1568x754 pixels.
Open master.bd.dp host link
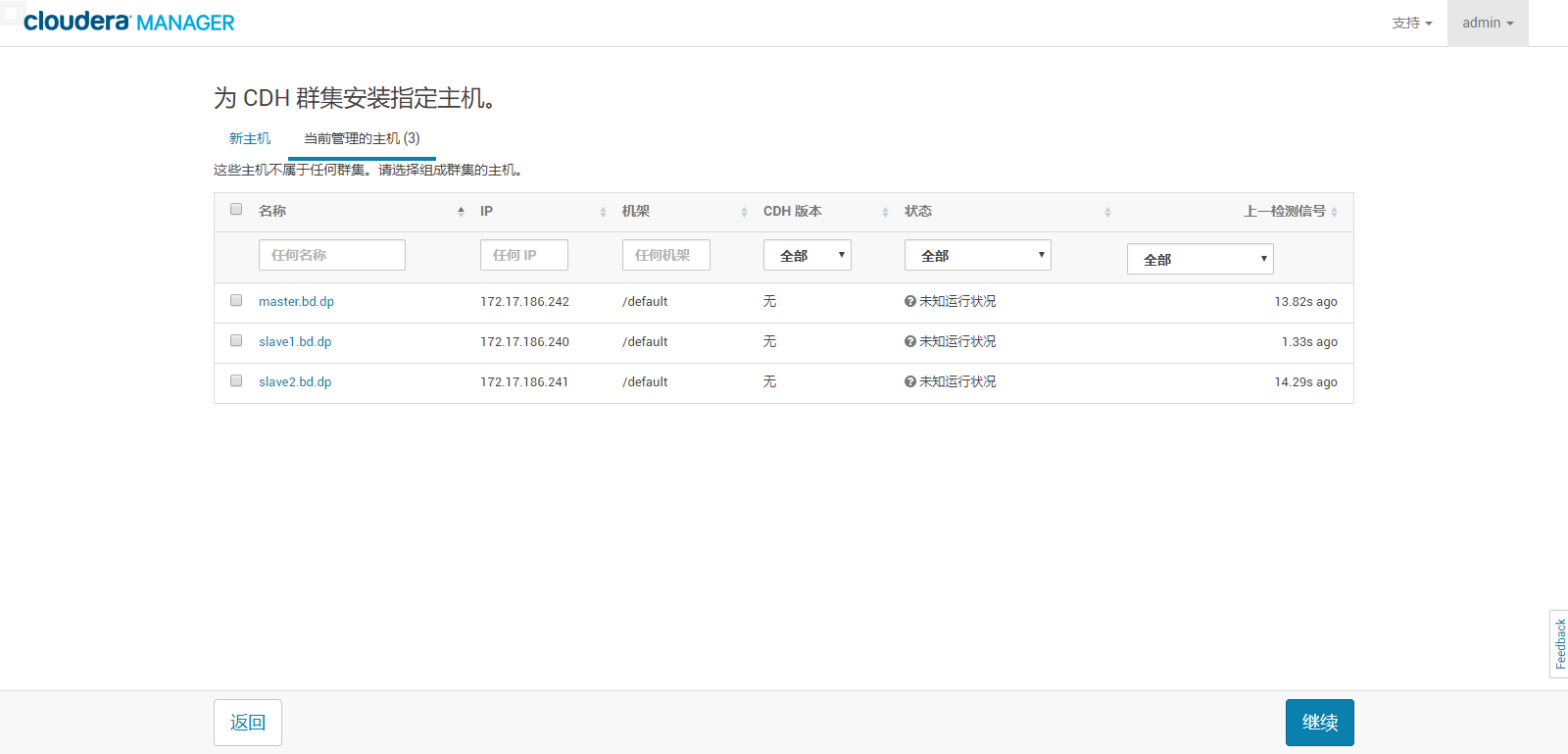[296, 301]
